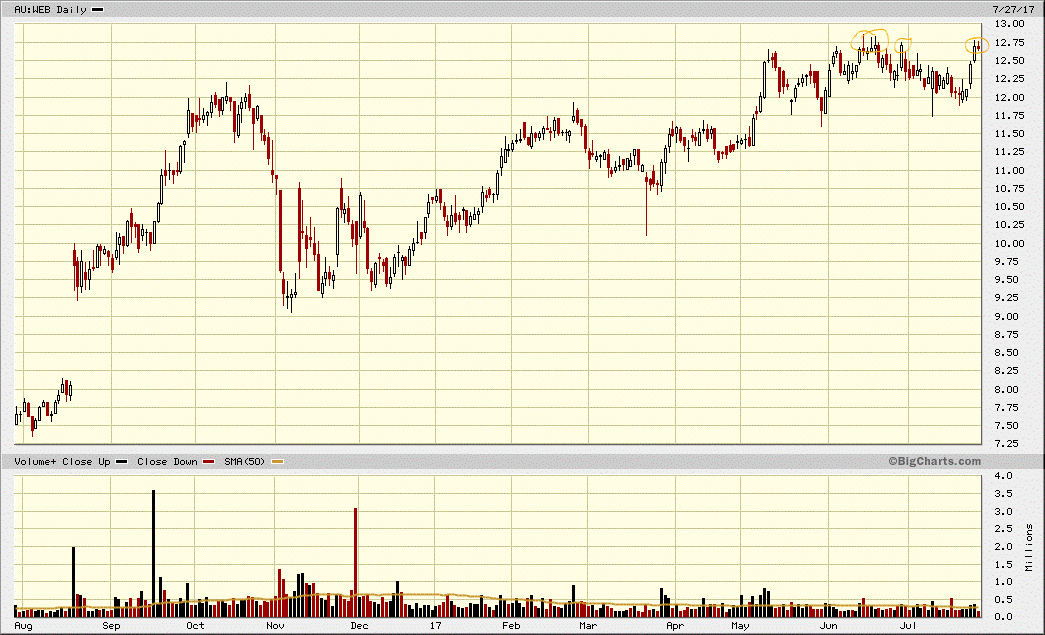Image resolution: width=1045 pixels, height=635 pixels.
Task: Select the 8.00 price axis label
Action: [x=1006, y=389]
